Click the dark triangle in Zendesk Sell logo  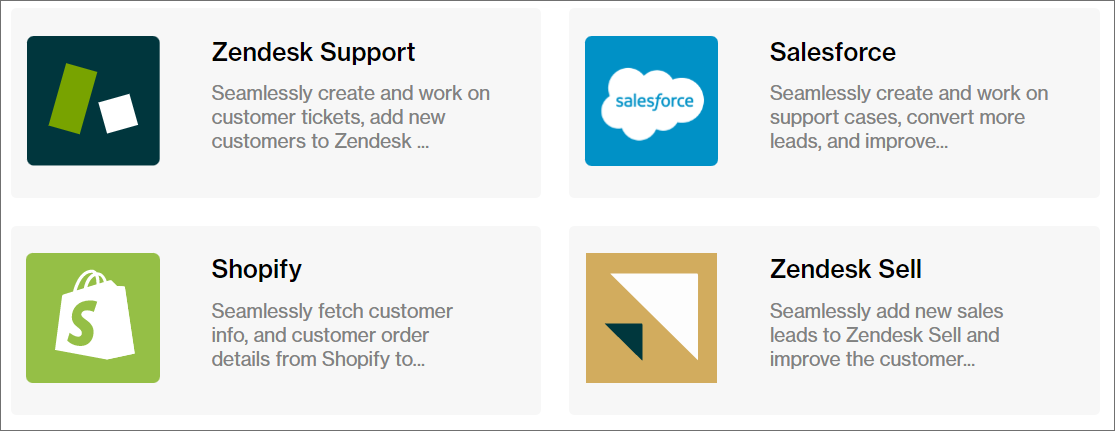627,338
